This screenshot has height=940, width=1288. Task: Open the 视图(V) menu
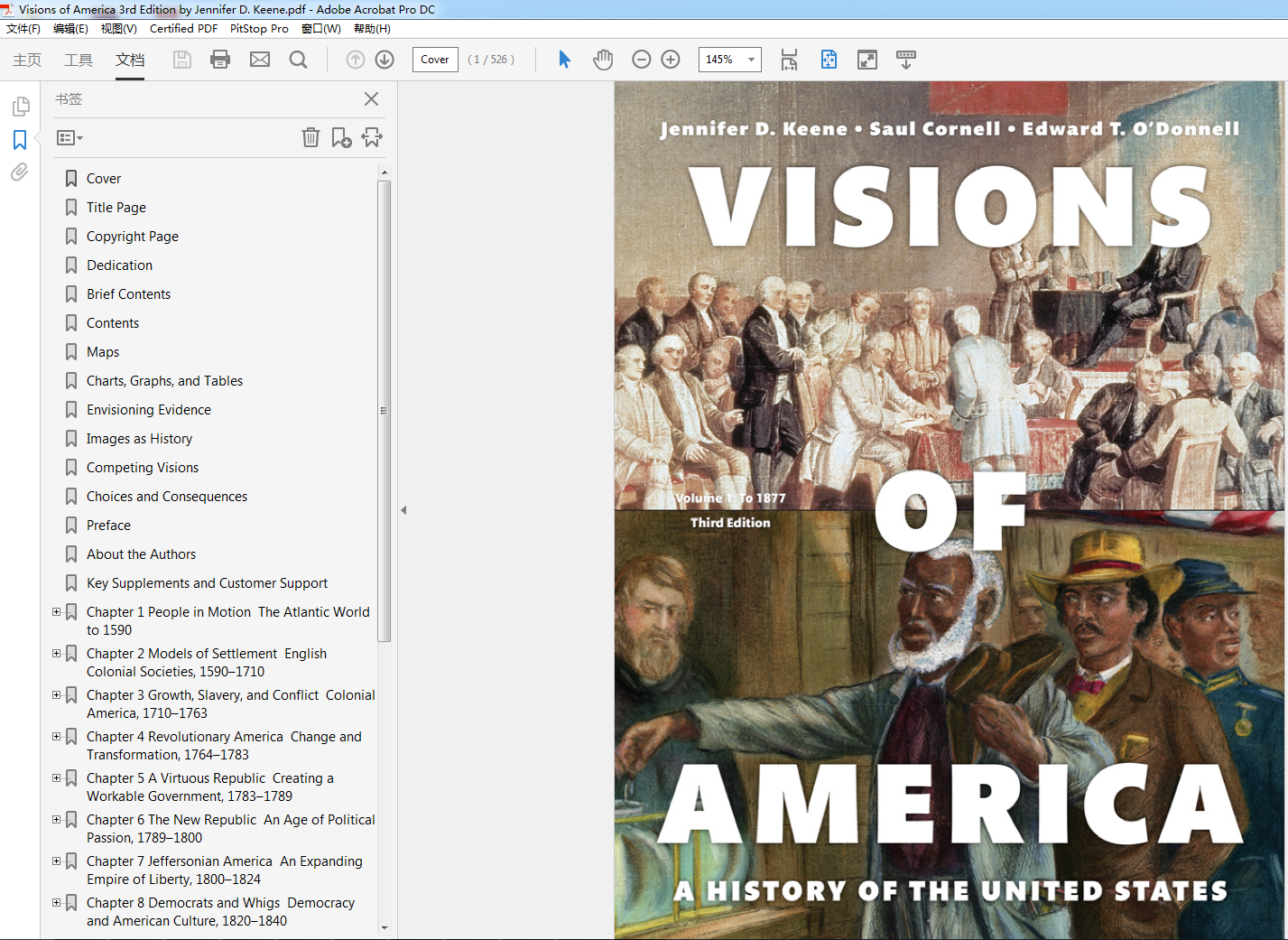coord(118,29)
